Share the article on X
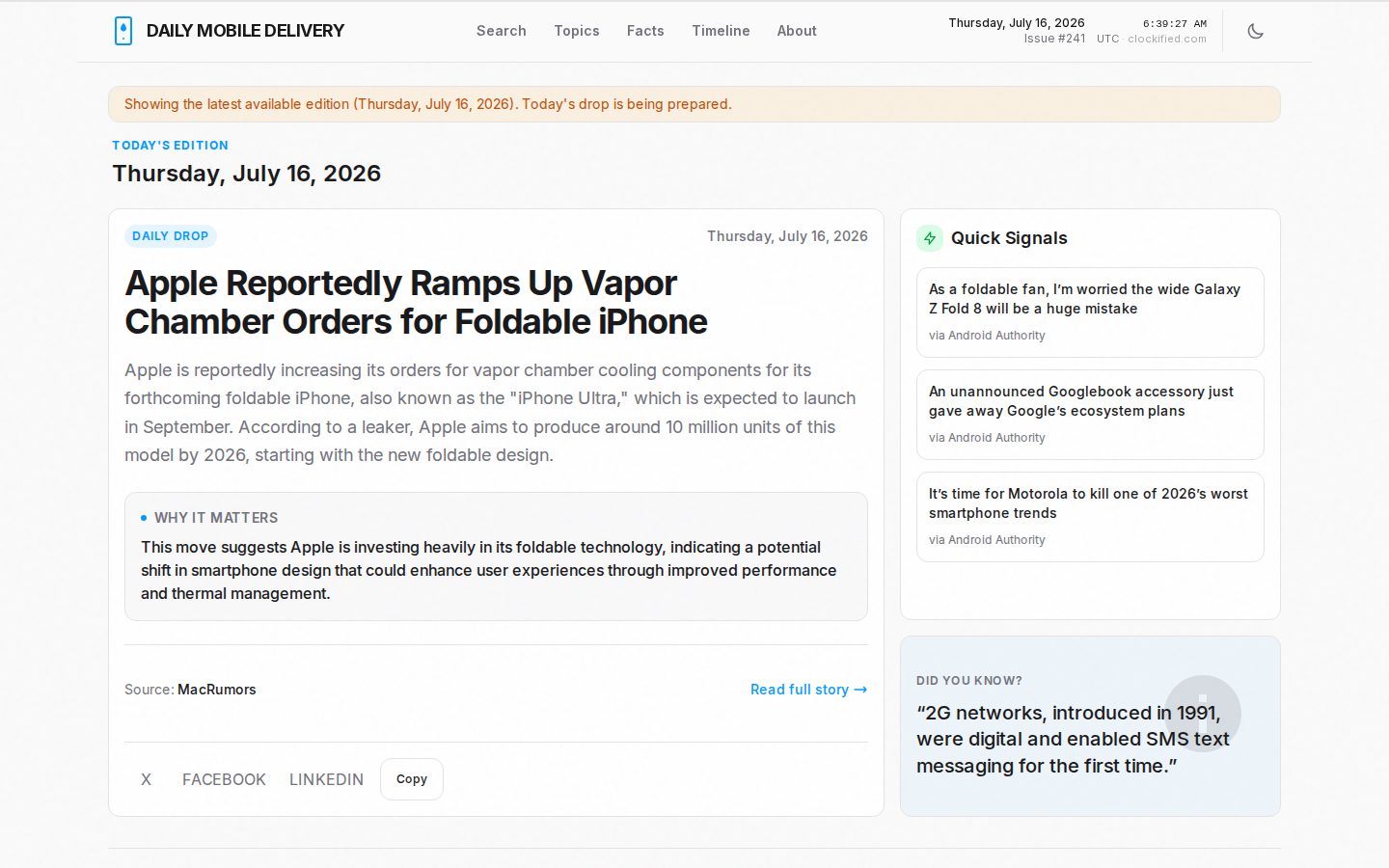 point(146,779)
